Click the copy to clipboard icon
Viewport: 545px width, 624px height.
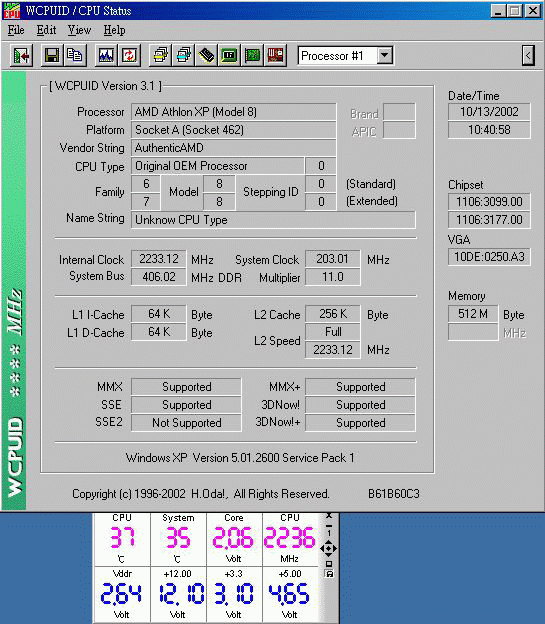pyautogui.click(x=74, y=55)
